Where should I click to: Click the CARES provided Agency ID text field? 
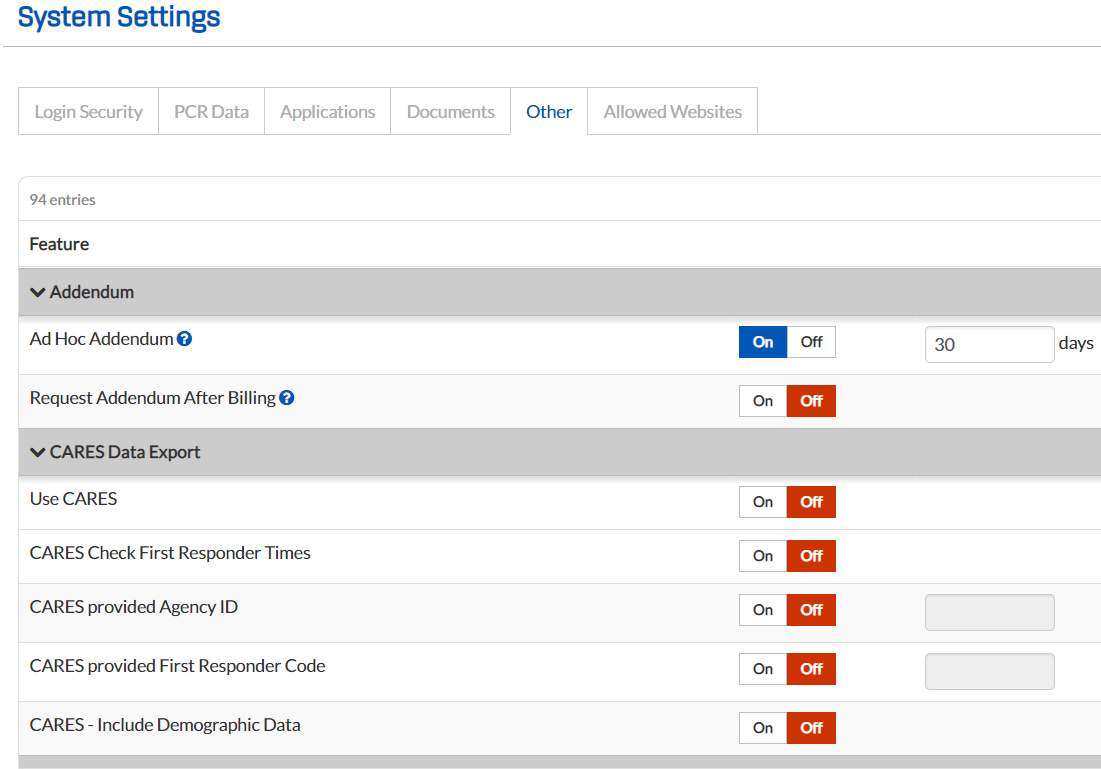pos(989,612)
